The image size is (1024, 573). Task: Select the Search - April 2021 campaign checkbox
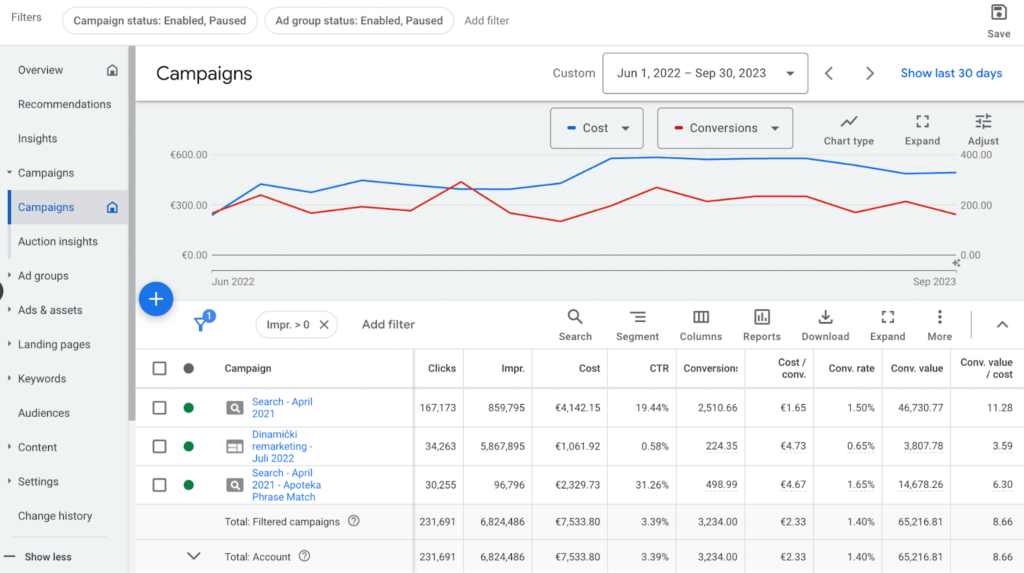coord(160,408)
